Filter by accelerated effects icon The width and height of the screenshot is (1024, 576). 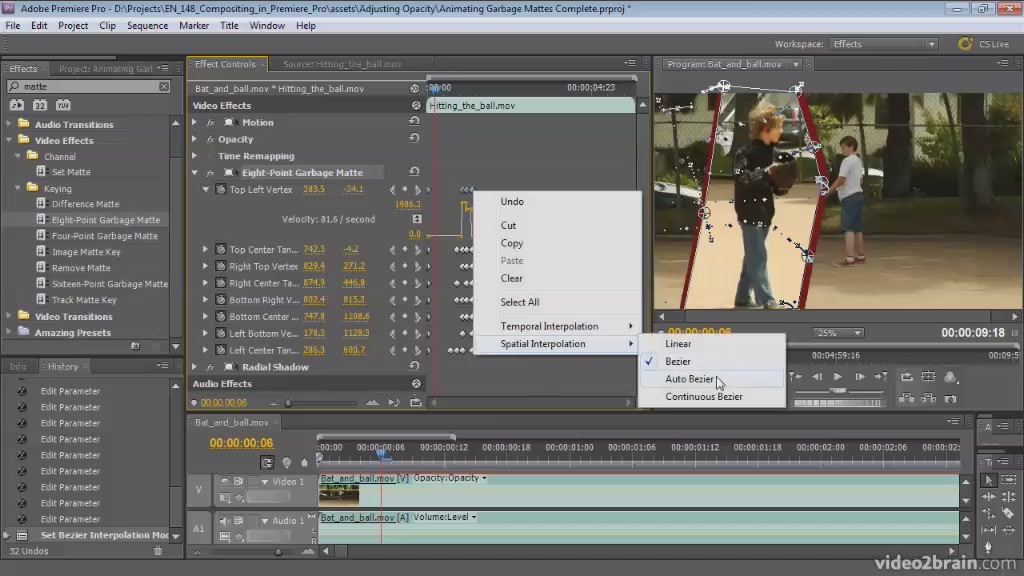[16, 105]
